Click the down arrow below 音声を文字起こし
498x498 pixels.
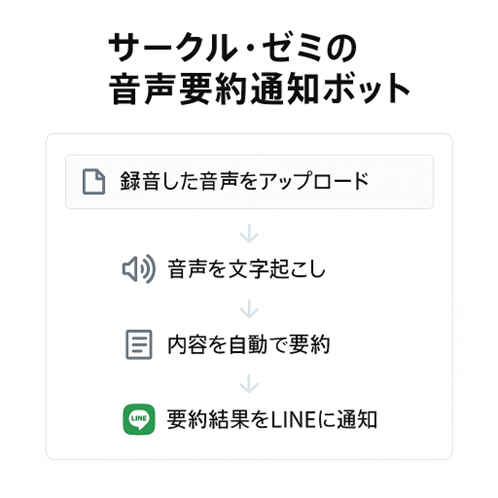tap(249, 308)
